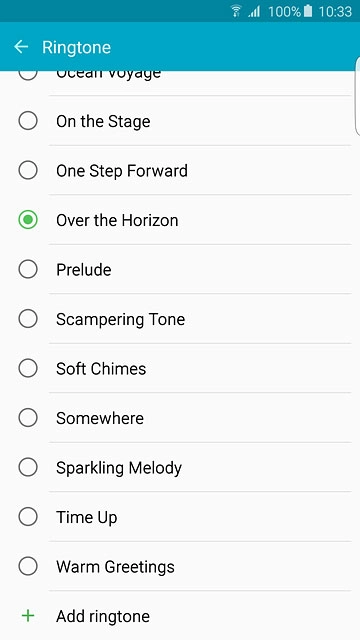Select Sparkling Melody ringtone label
The width and height of the screenshot is (360, 640).
point(119,468)
